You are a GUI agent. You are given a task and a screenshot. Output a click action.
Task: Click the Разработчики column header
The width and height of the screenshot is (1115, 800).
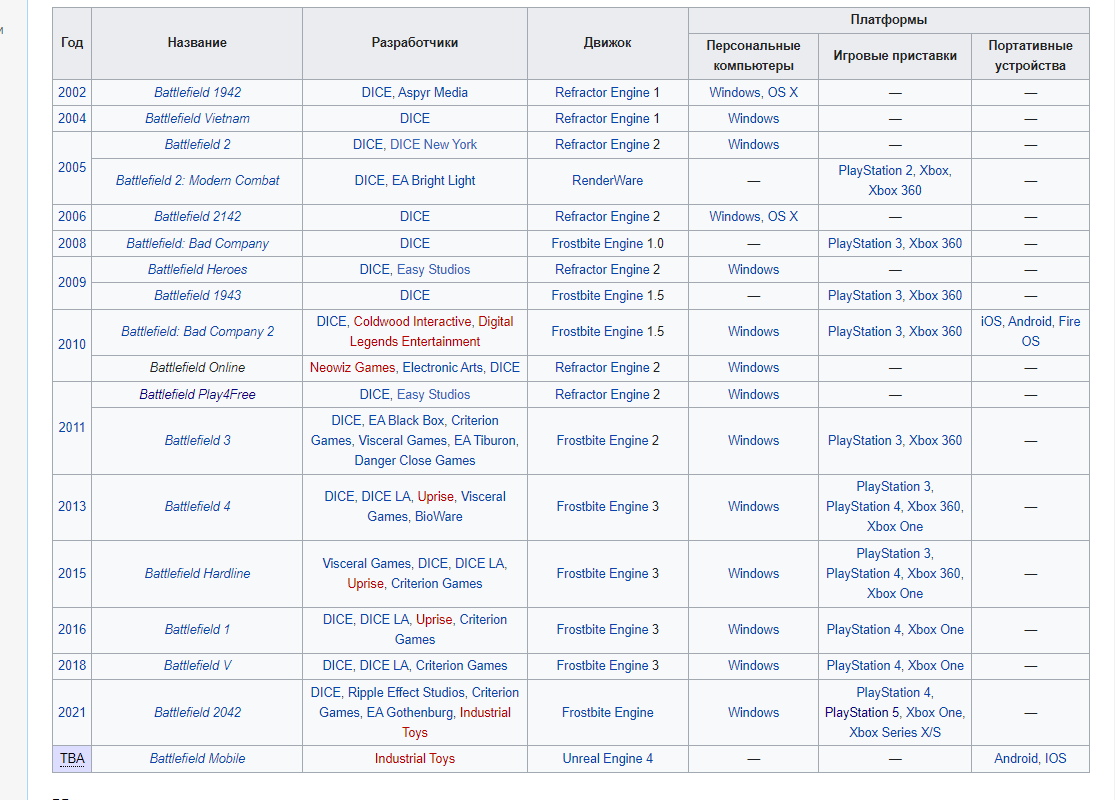pyautogui.click(x=415, y=43)
